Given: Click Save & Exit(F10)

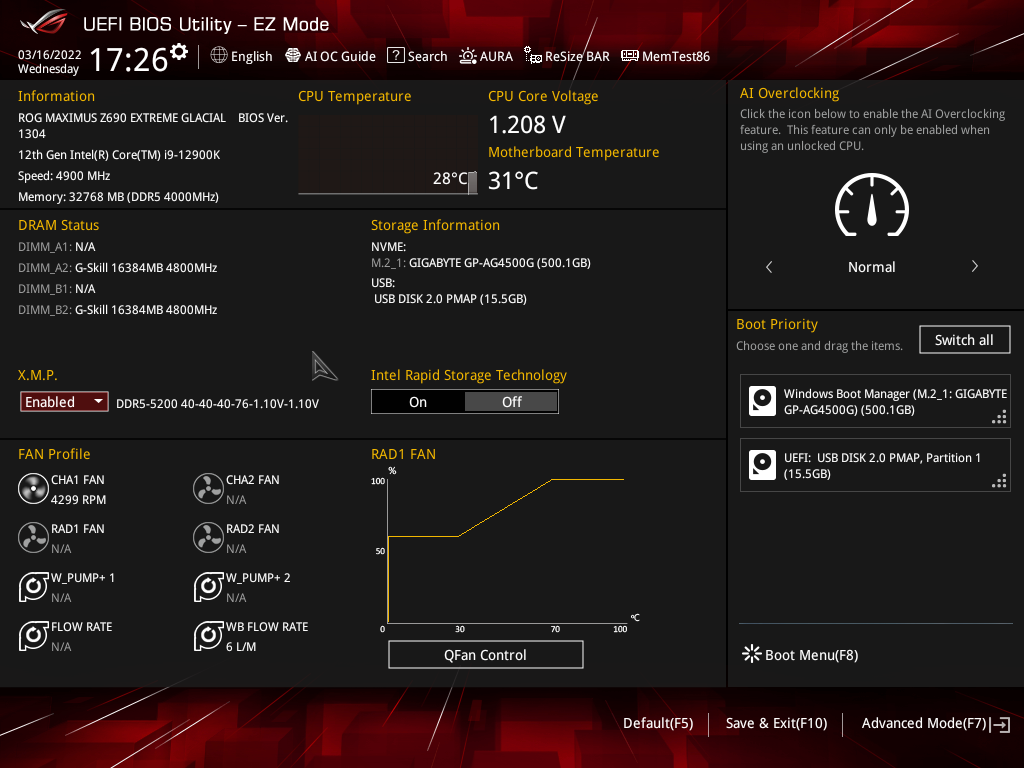Looking at the screenshot, I should (x=776, y=723).
